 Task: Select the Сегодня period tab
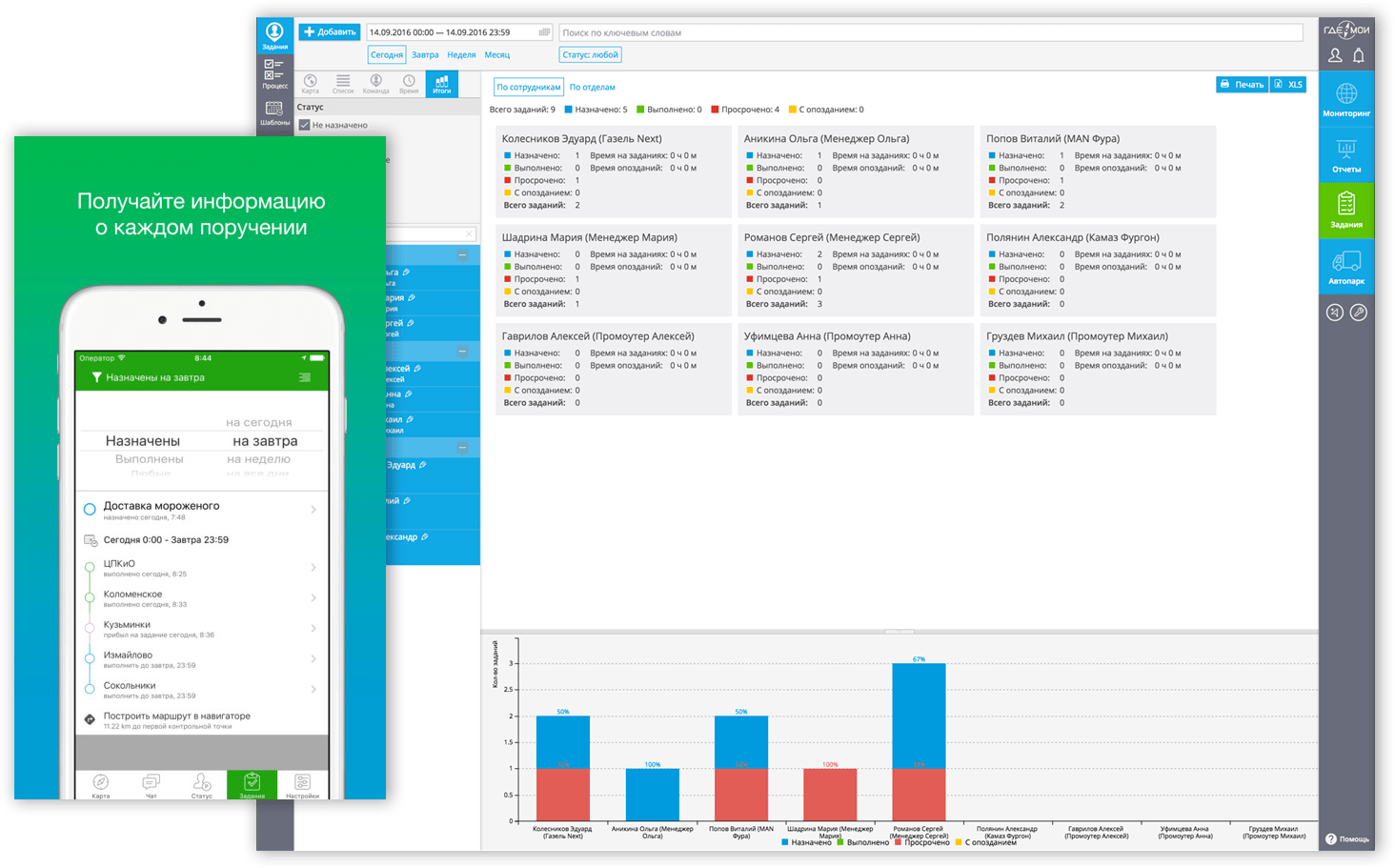click(387, 54)
